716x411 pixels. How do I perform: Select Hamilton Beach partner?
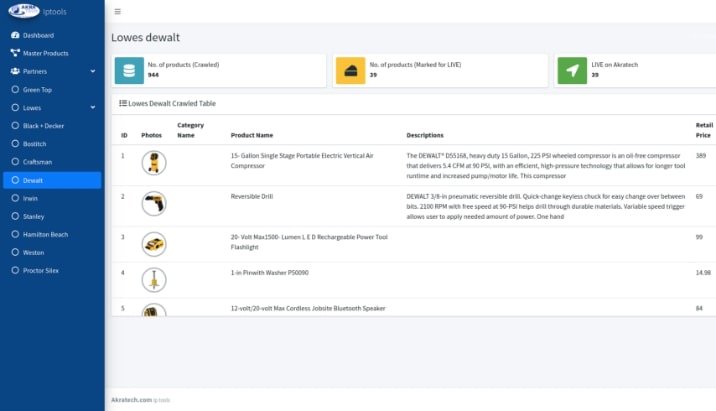(45, 234)
